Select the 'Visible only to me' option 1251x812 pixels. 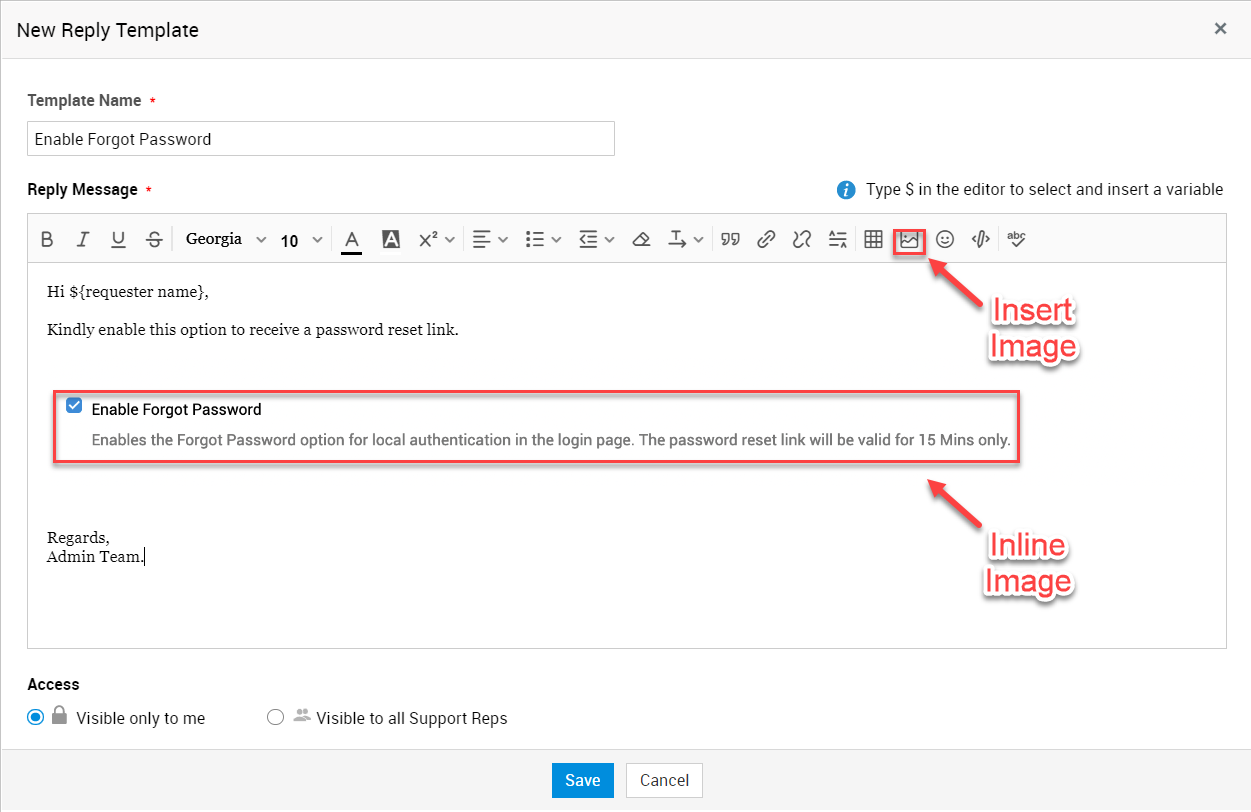tap(36, 717)
